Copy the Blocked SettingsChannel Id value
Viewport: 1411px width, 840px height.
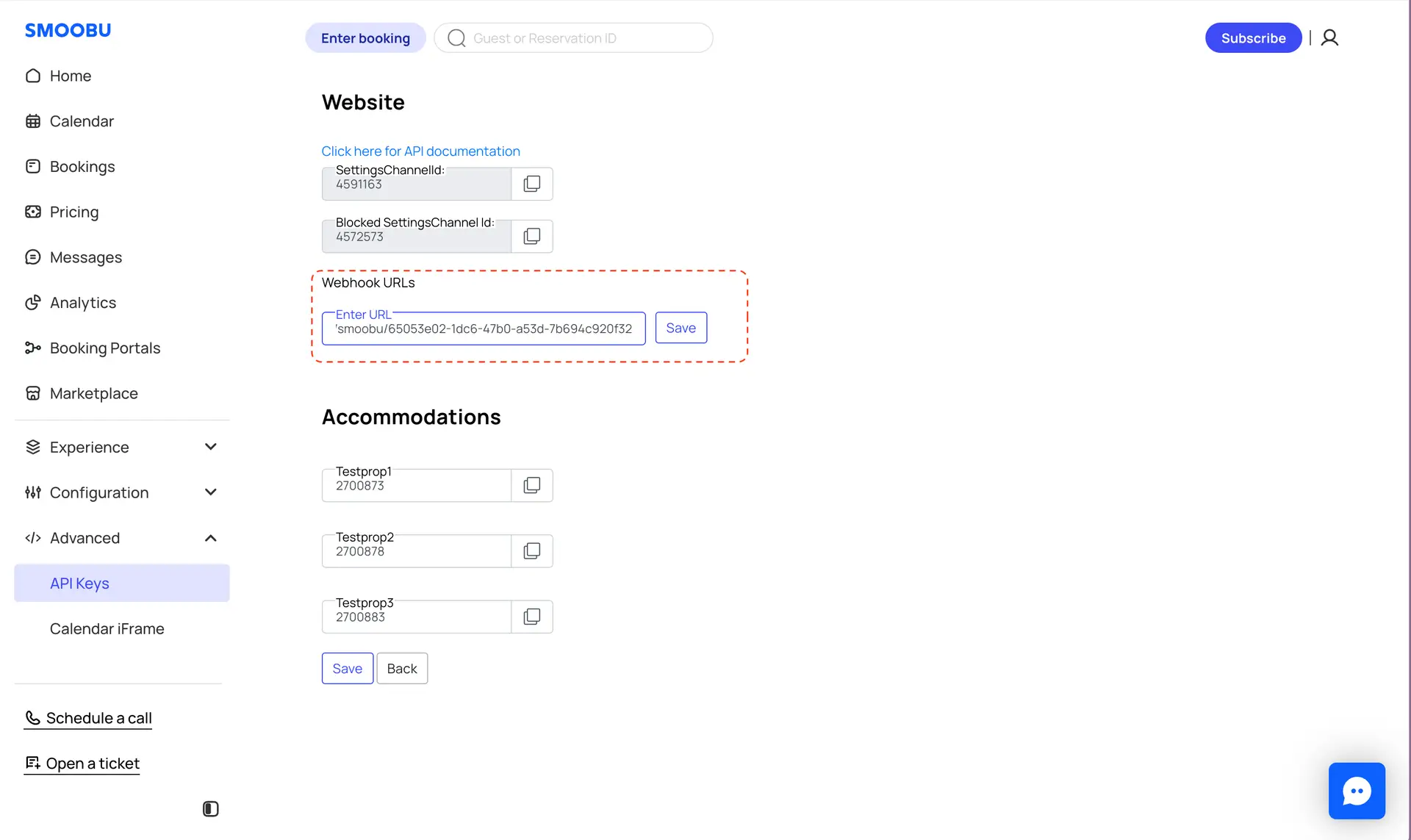pyautogui.click(x=532, y=236)
